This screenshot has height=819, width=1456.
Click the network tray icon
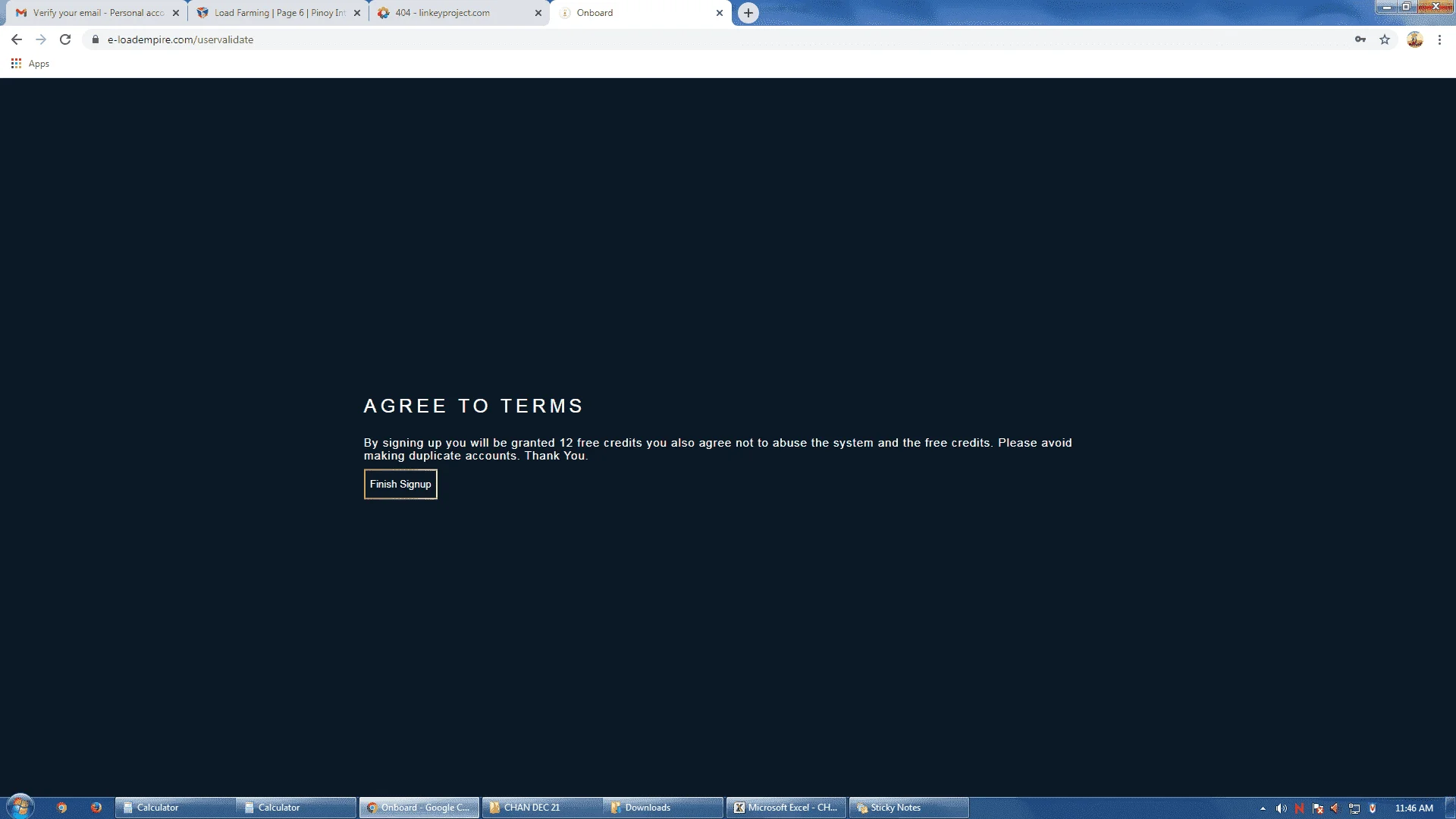pos(1354,808)
